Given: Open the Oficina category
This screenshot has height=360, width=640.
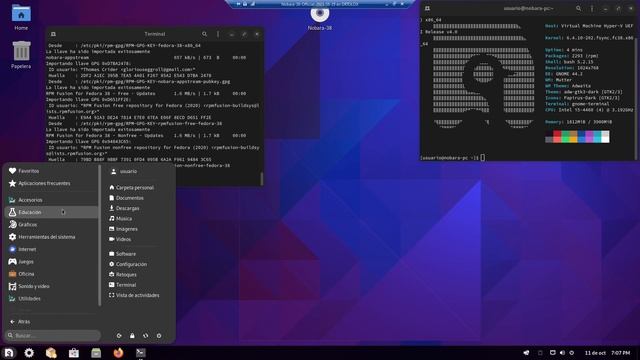Looking at the screenshot, I should point(51,274).
